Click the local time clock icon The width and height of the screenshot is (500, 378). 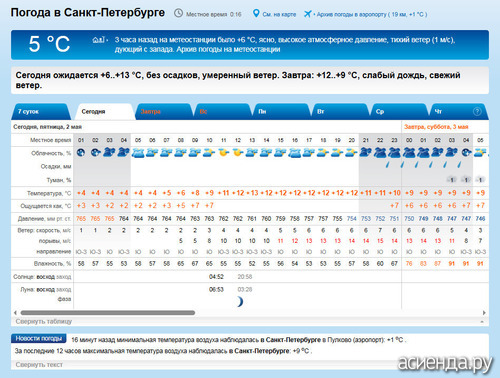point(179,13)
